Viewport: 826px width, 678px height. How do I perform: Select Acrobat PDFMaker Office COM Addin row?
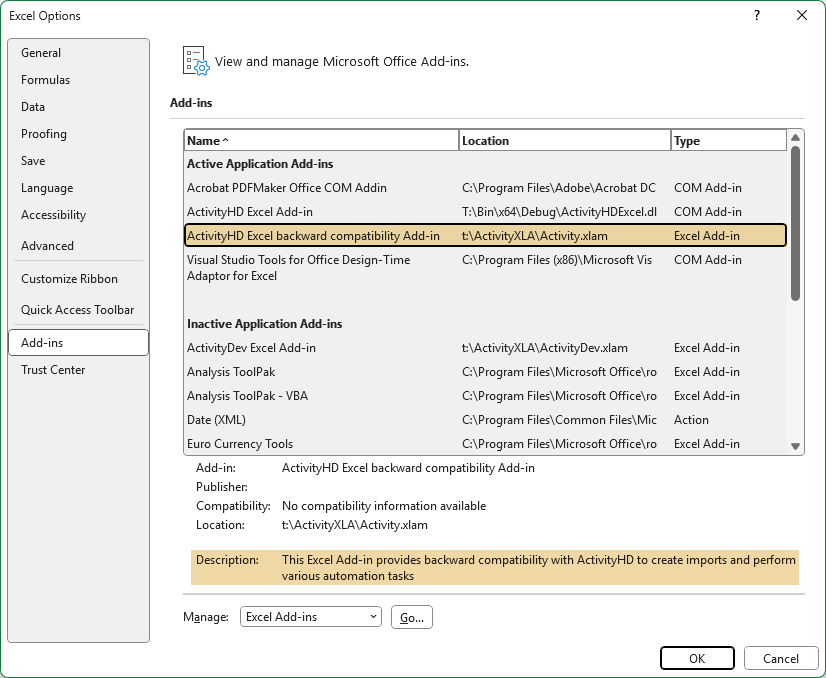[x=485, y=188]
